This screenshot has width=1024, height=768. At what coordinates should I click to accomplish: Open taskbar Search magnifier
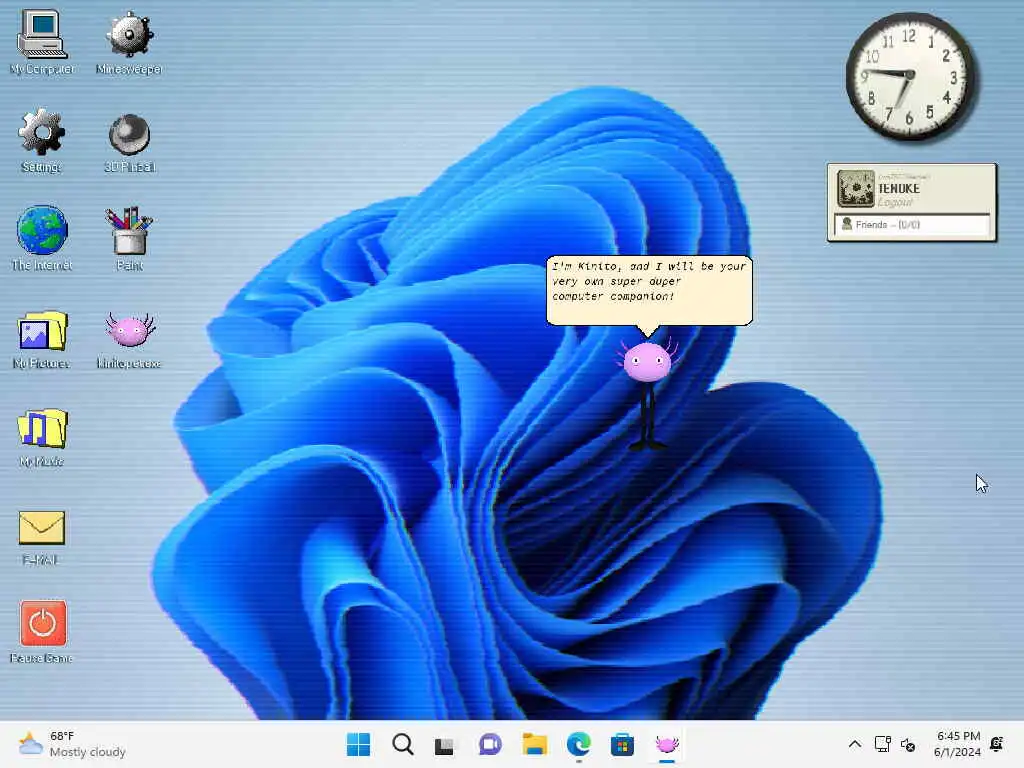pos(402,744)
